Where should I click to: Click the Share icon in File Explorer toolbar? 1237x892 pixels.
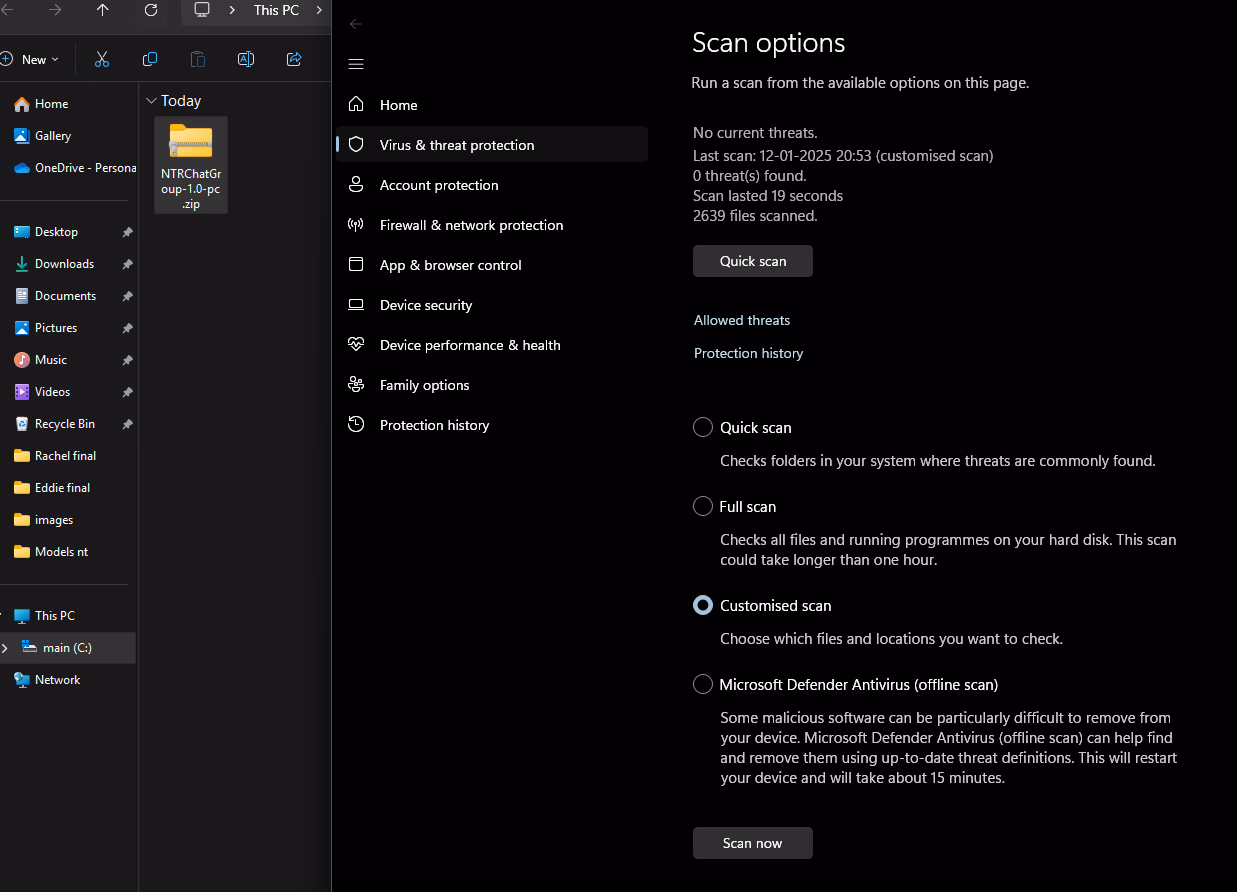pos(294,59)
